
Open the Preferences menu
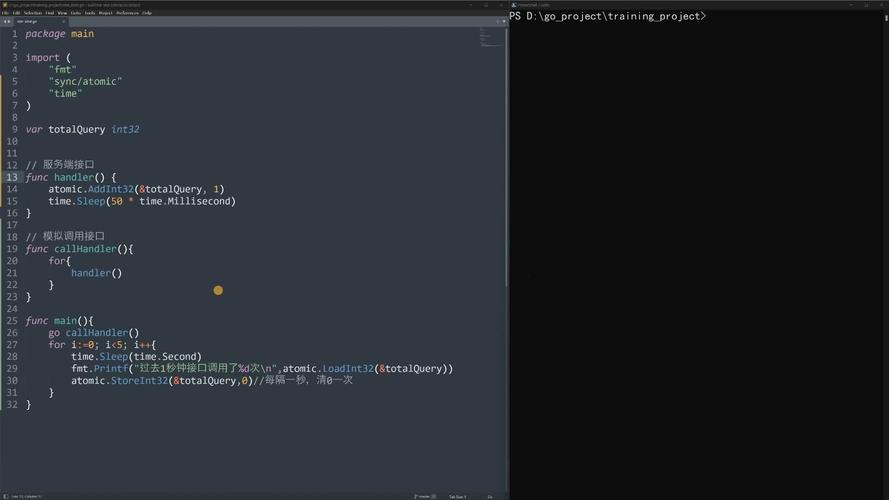coord(128,13)
